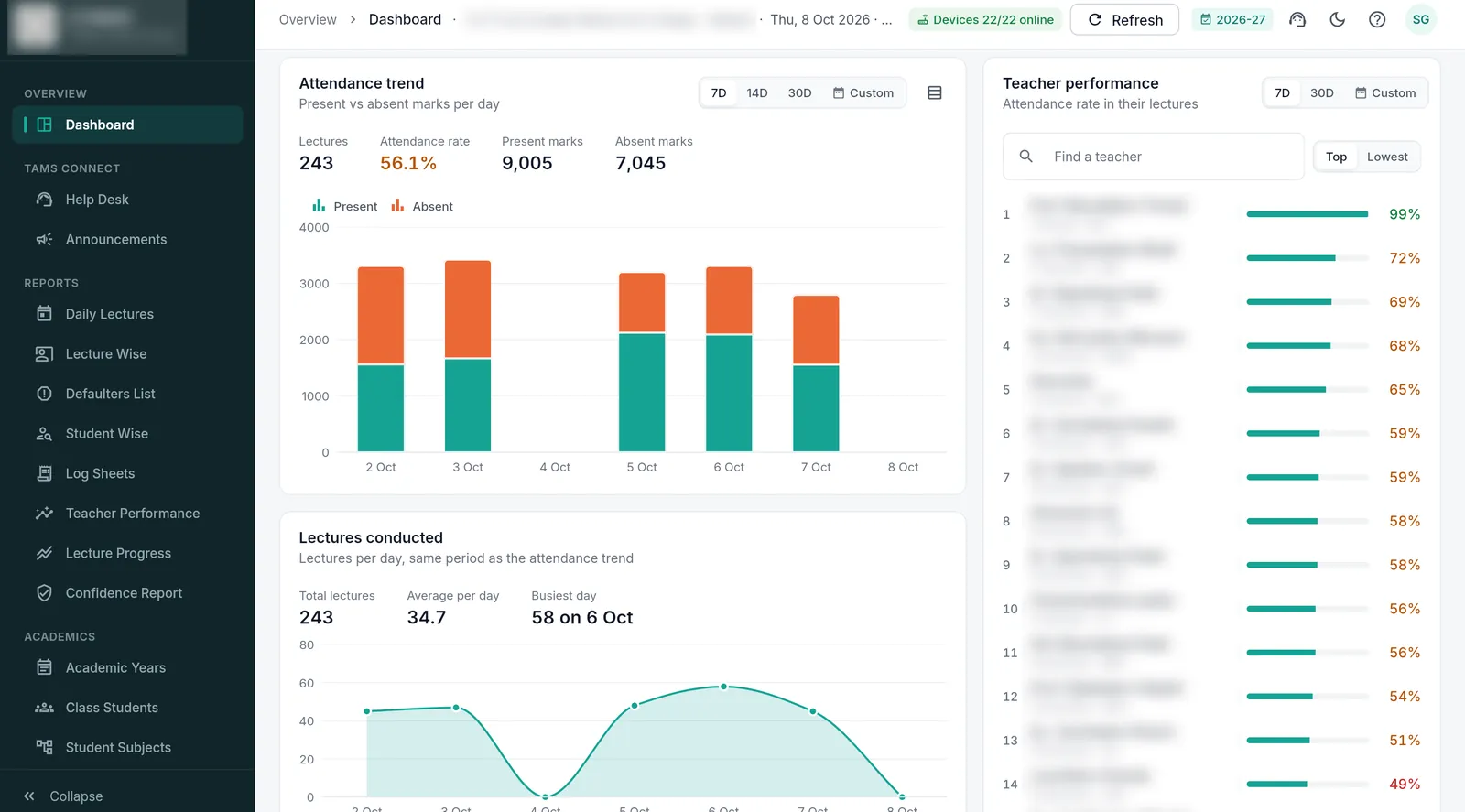Viewport: 1465px width, 812px height.
Task: Click the 34.7 average per day value
Action: [427, 617]
